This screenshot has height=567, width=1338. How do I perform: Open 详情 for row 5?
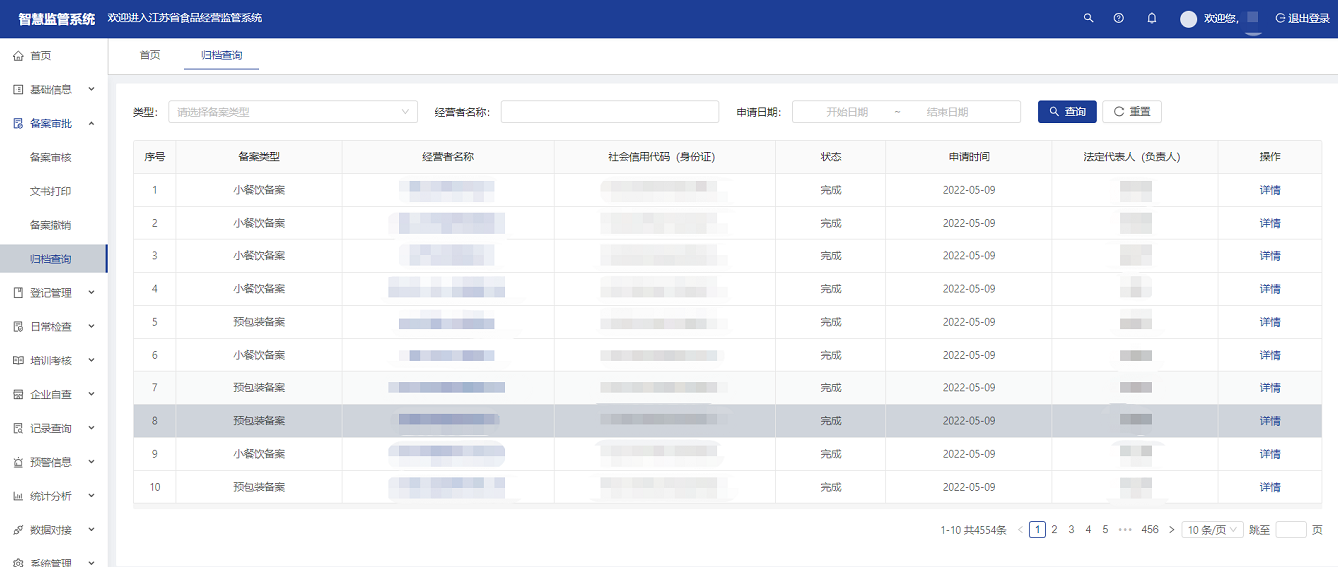[x=1269, y=322]
